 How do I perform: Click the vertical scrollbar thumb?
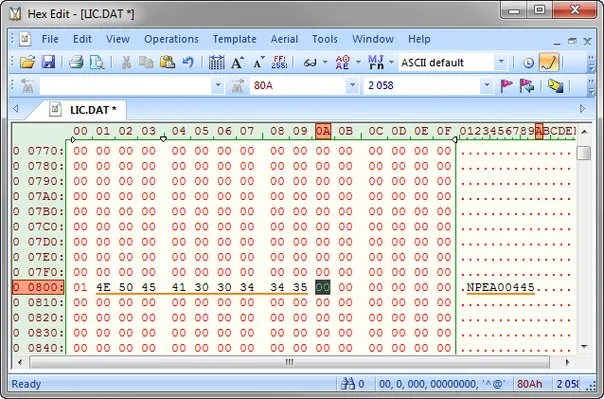tap(584, 153)
